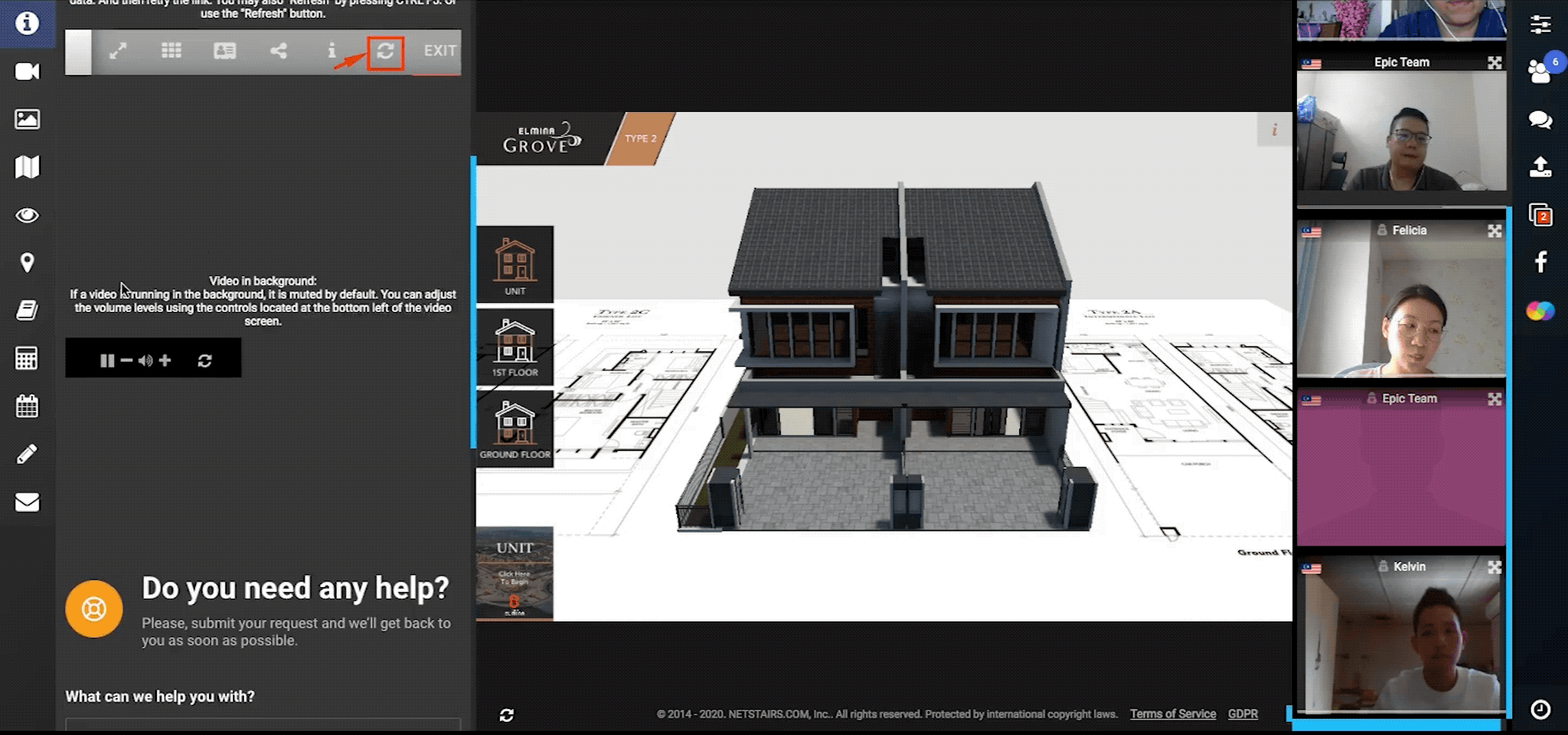Click the share icon in help toolbar
This screenshot has width=1568, height=735.
click(x=278, y=51)
